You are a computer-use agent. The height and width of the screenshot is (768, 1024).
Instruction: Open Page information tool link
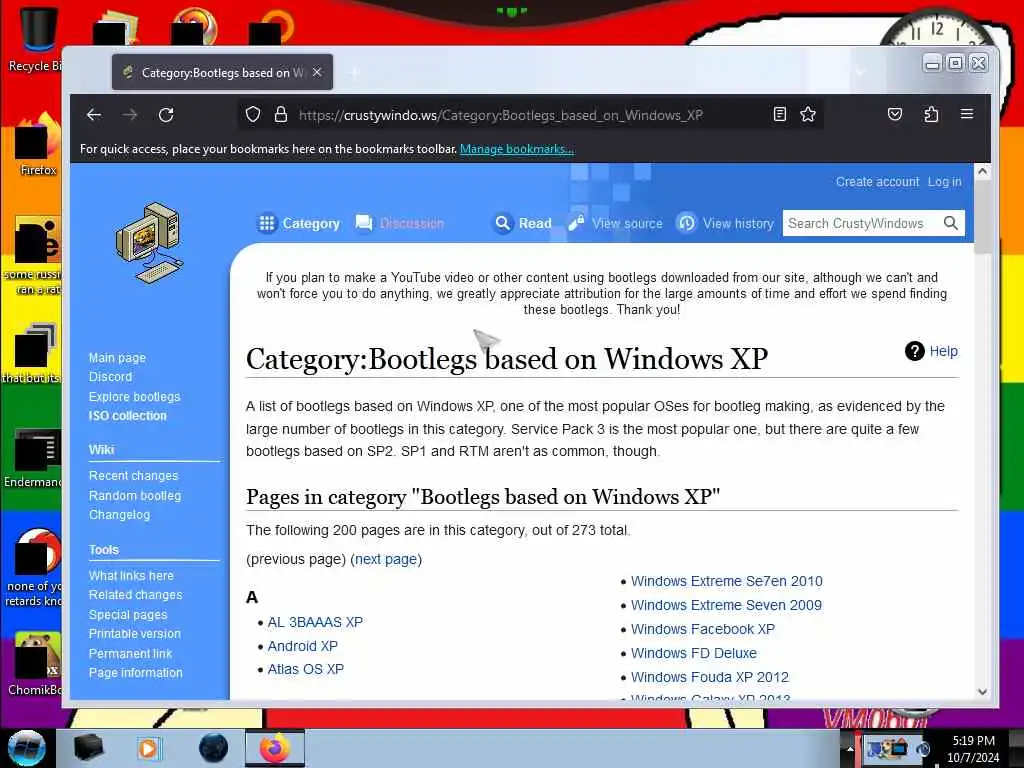coord(136,673)
